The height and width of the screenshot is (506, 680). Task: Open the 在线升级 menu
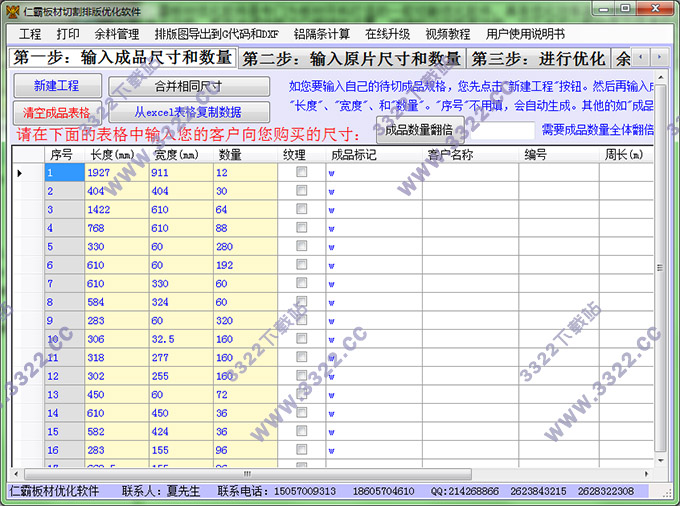point(387,34)
